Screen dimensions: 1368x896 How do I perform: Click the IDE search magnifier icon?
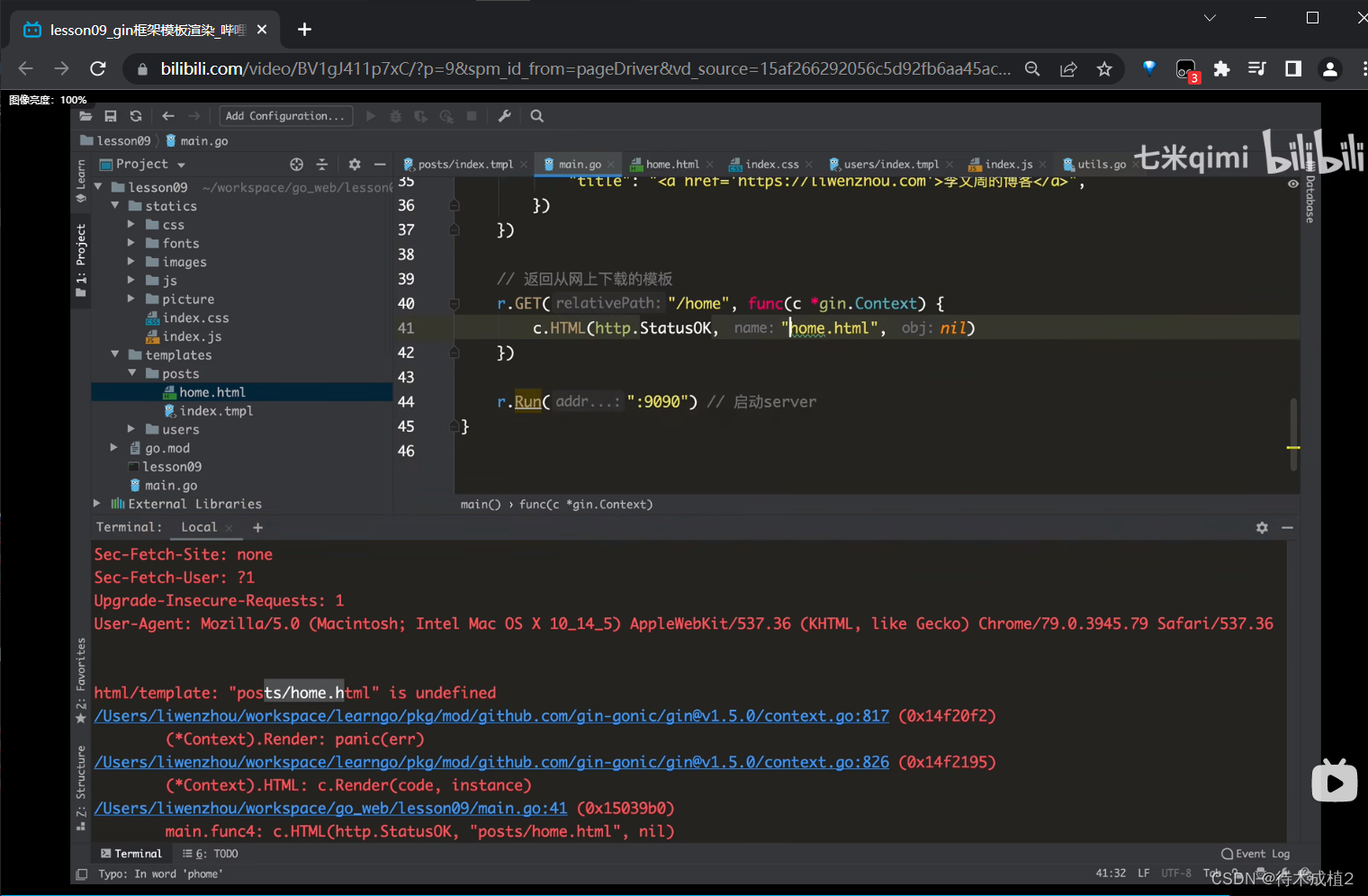pyautogui.click(x=537, y=116)
